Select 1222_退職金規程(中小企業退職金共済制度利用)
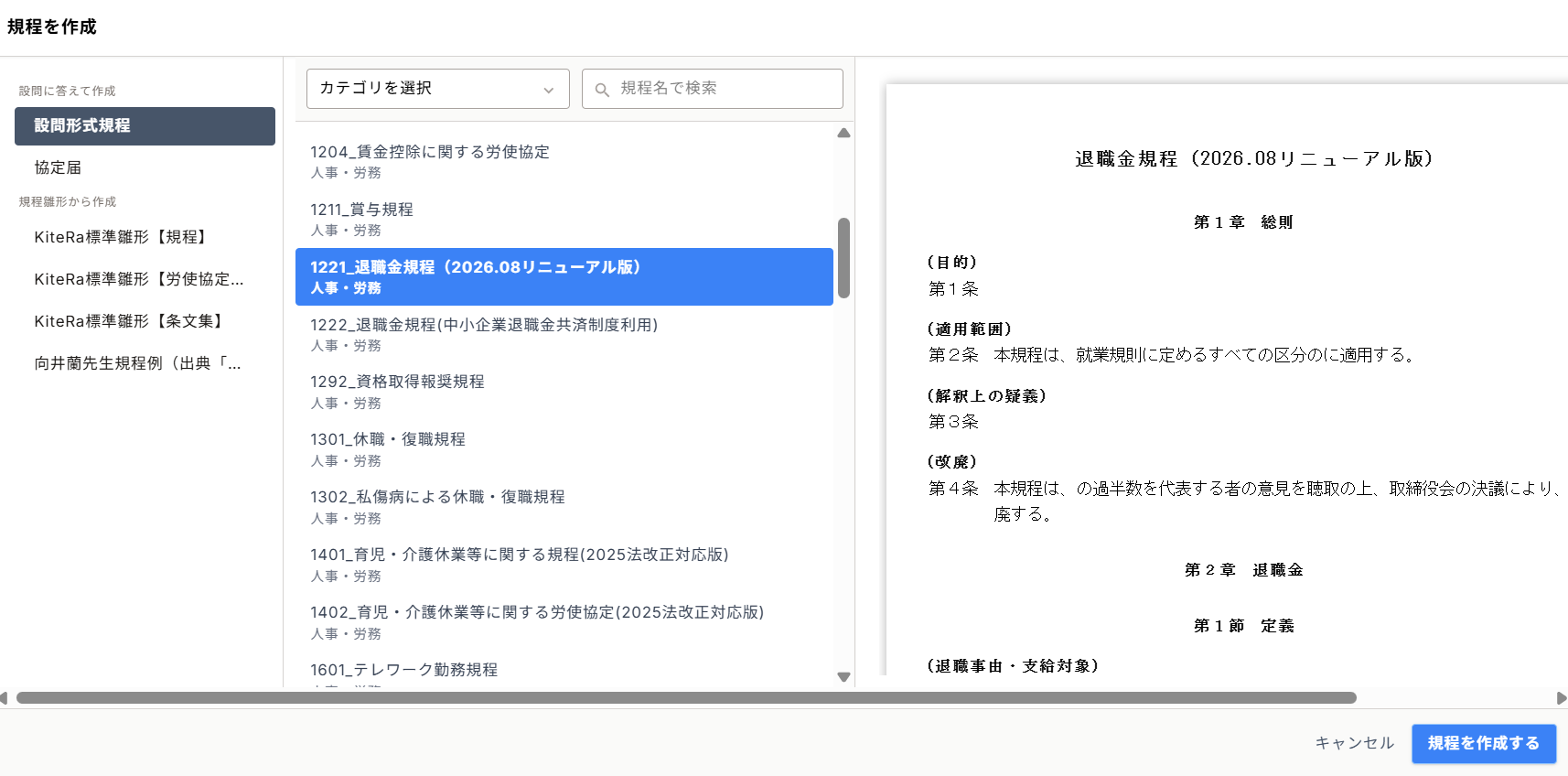 click(x=564, y=334)
